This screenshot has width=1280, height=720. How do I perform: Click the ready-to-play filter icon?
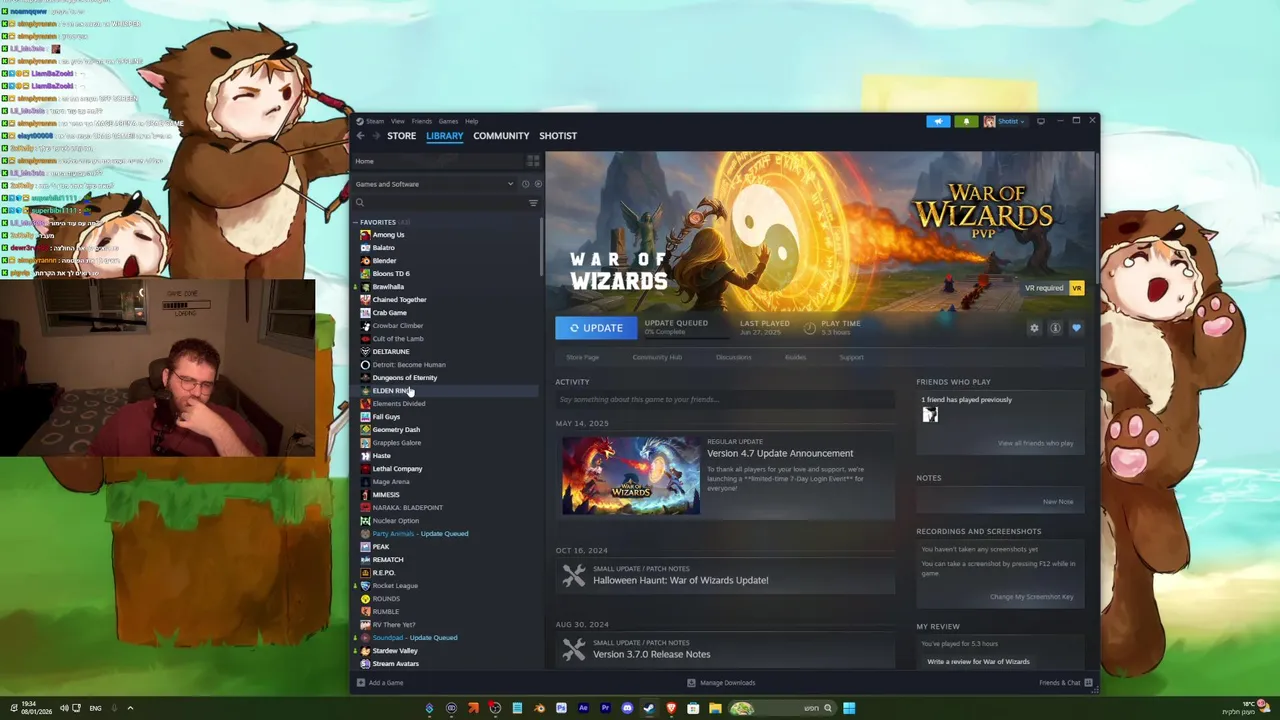538,184
